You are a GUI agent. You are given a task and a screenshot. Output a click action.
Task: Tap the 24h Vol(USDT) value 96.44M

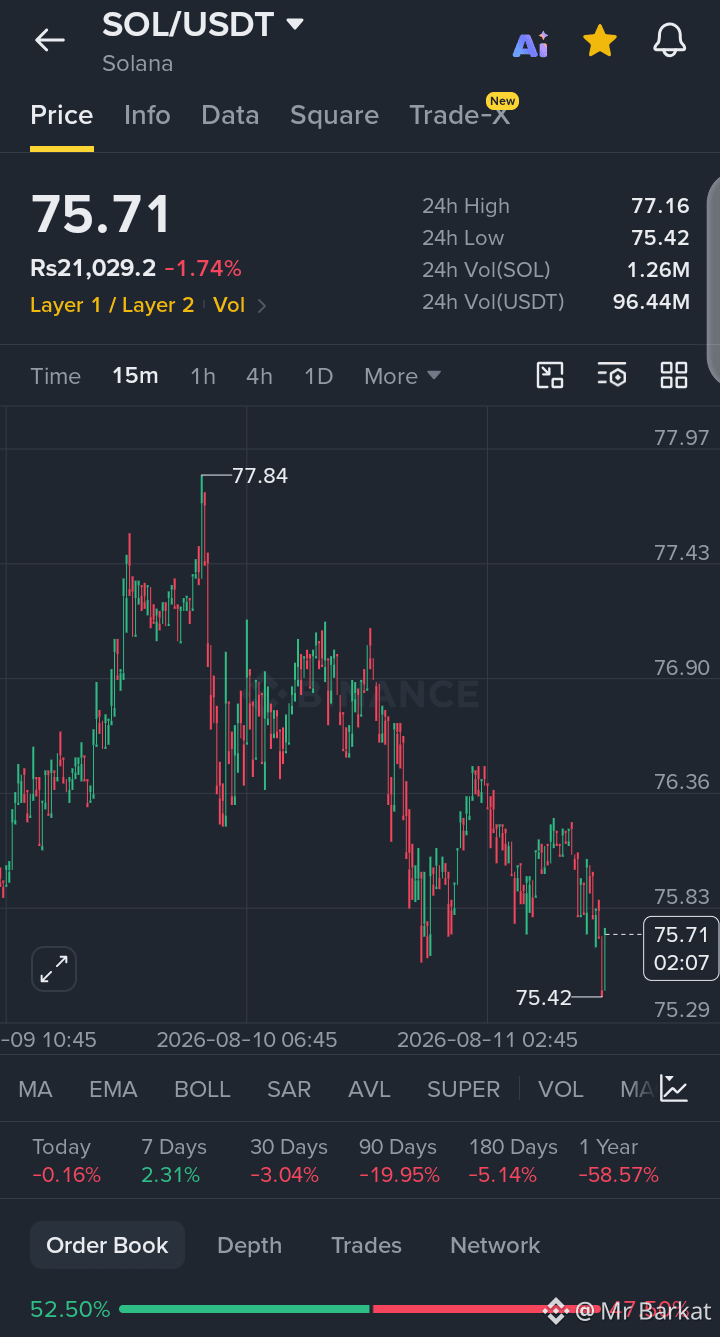pyautogui.click(x=651, y=301)
